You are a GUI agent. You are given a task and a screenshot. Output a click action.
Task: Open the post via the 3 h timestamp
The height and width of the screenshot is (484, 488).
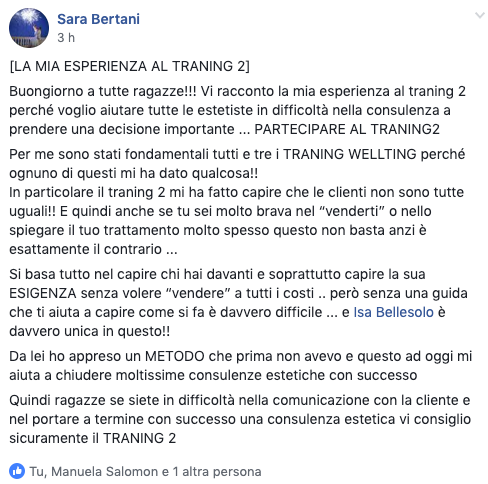pos(66,38)
